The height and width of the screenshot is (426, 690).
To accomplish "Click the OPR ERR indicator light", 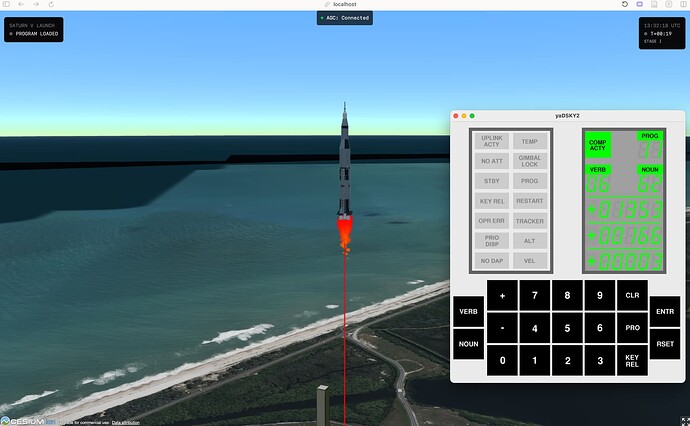I will [492, 221].
